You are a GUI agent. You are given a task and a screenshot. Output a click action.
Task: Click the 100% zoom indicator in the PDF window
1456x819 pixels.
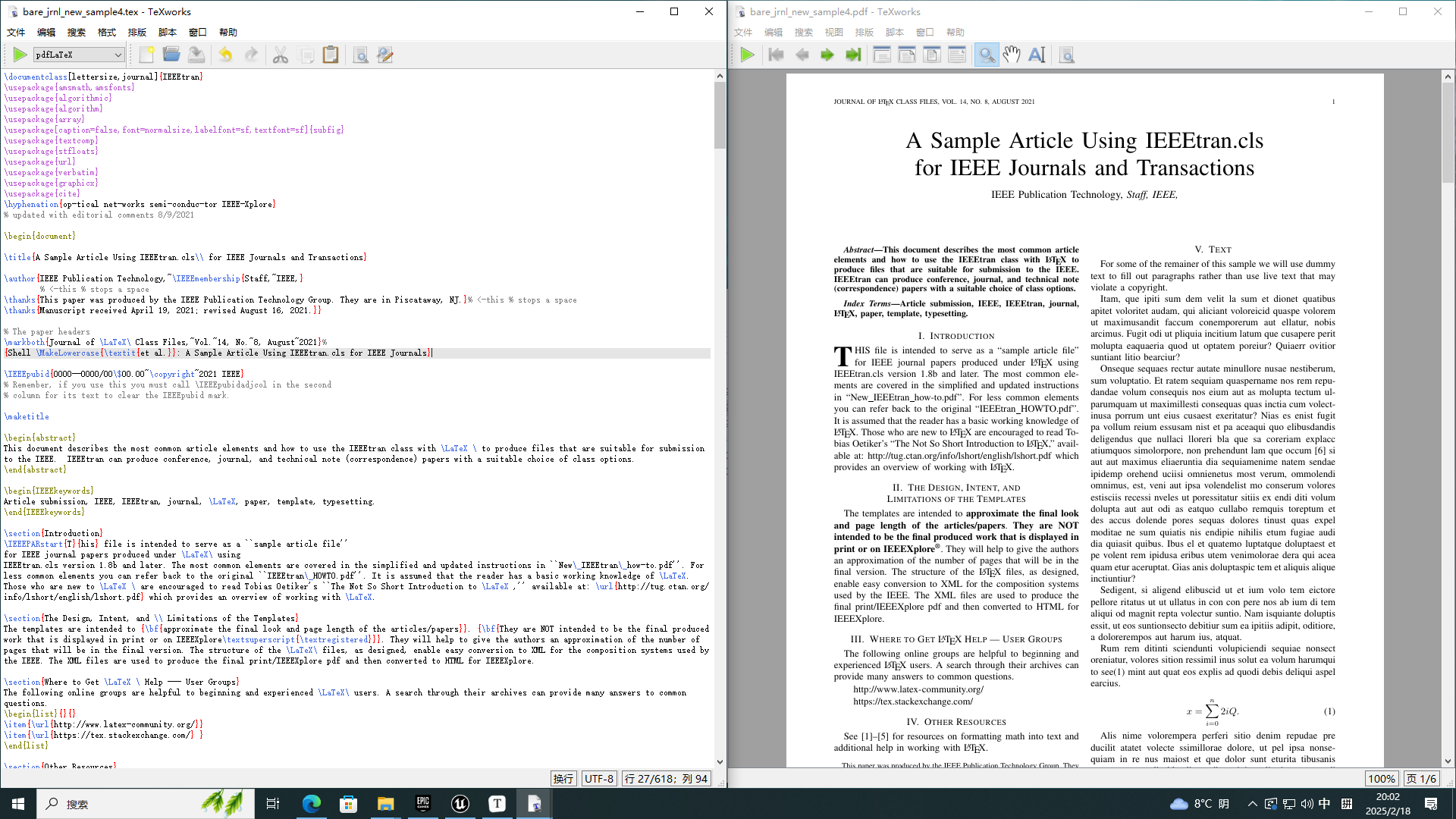coord(1381,779)
